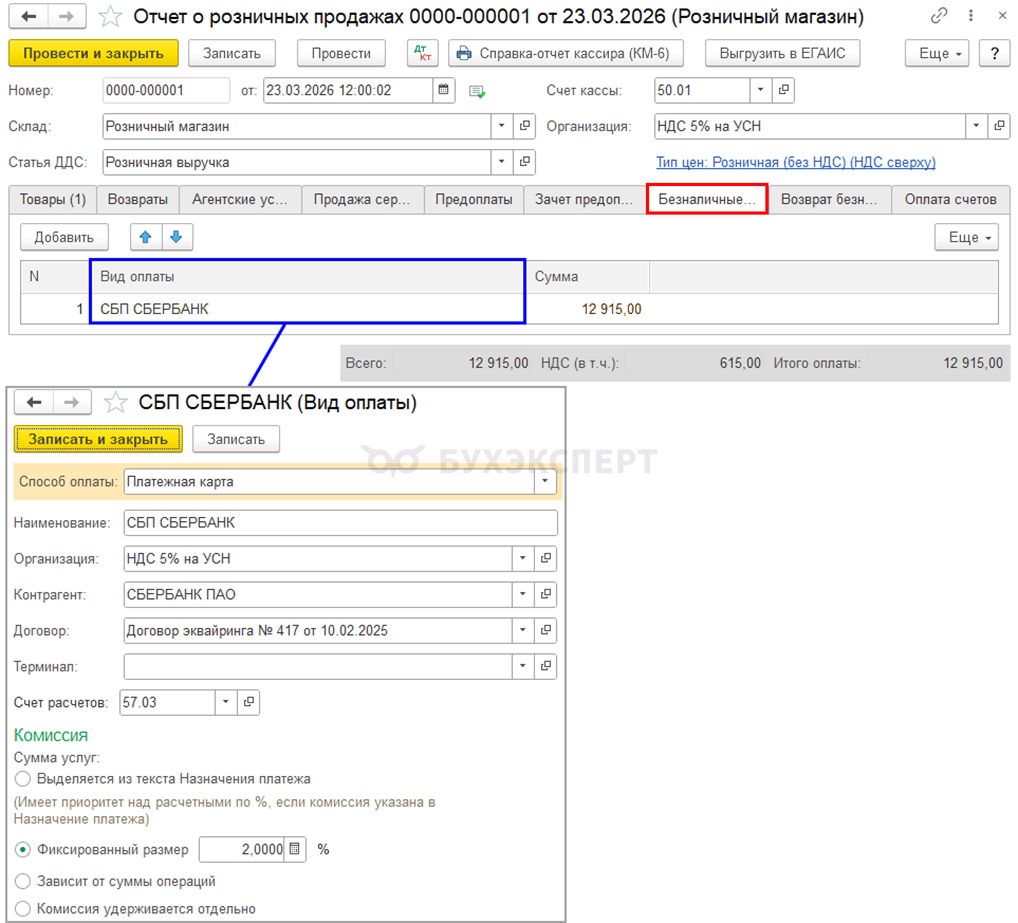Switch to the Возвраты tab
The height and width of the screenshot is (923, 1018).
[138, 199]
